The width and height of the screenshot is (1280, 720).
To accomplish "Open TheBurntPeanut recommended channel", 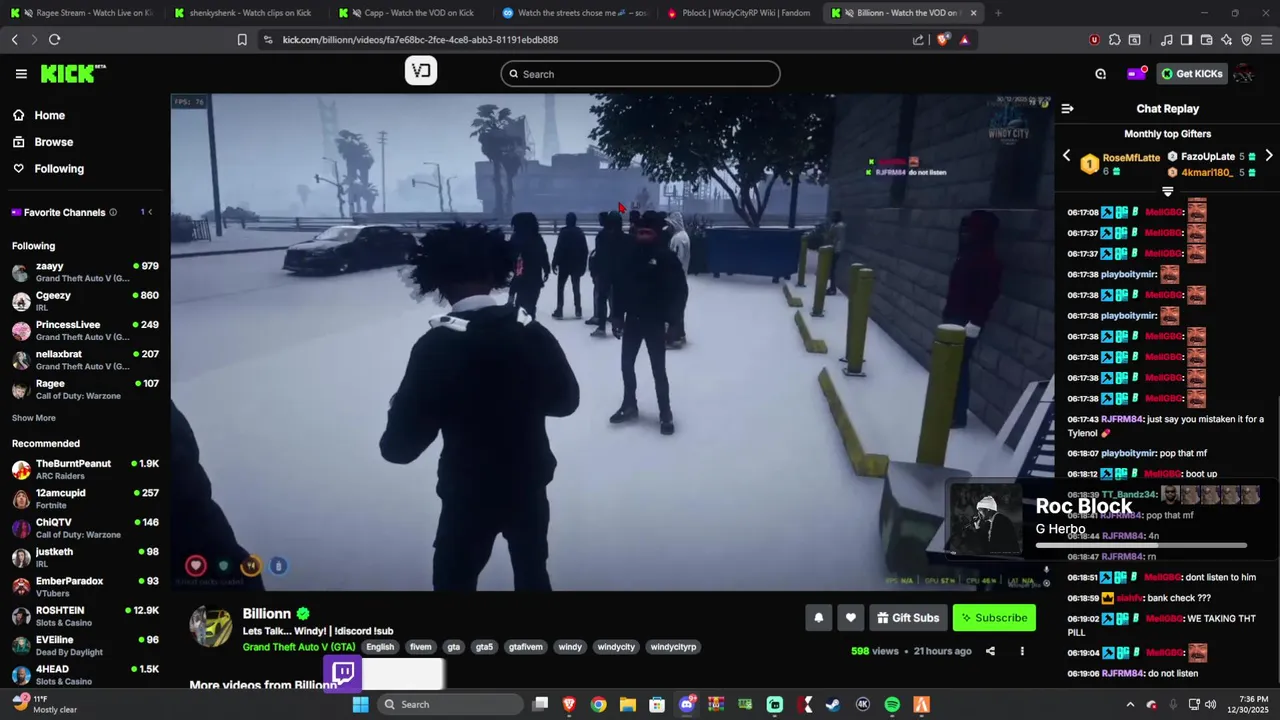I will click(85, 469).
